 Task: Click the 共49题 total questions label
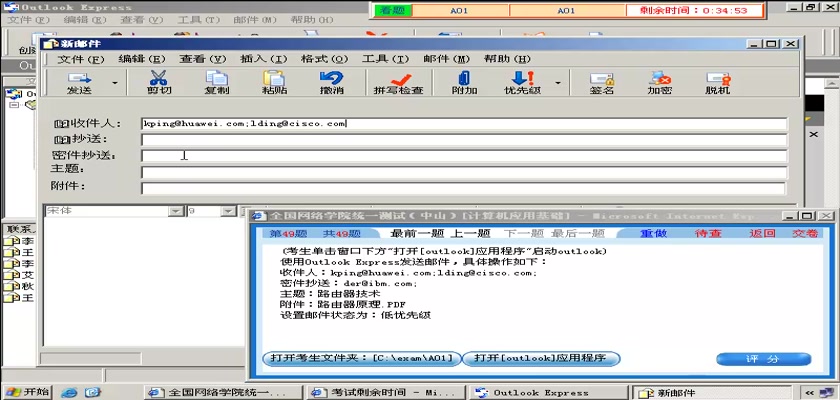pyautogui.click(x=342, y=233)
